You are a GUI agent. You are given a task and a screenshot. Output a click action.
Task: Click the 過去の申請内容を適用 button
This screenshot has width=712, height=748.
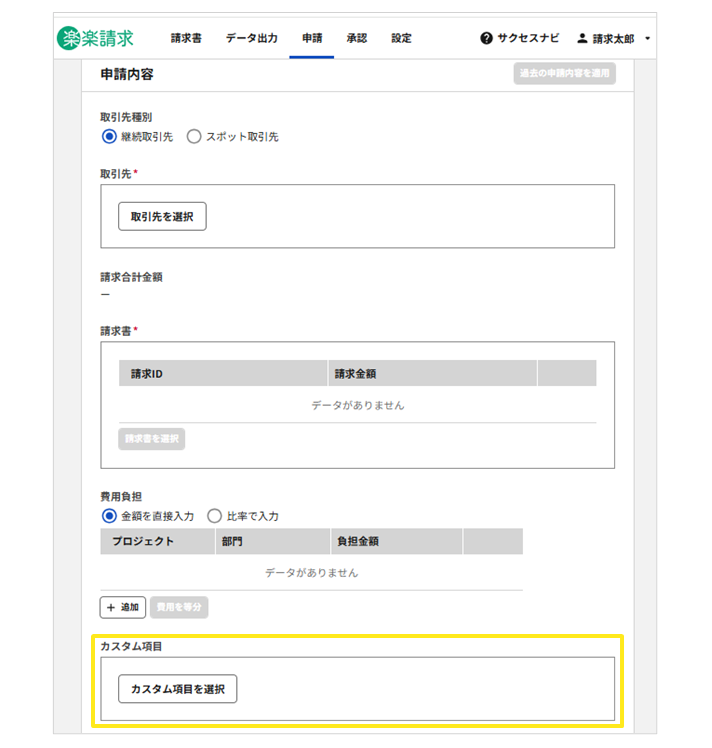coord(563,74)
